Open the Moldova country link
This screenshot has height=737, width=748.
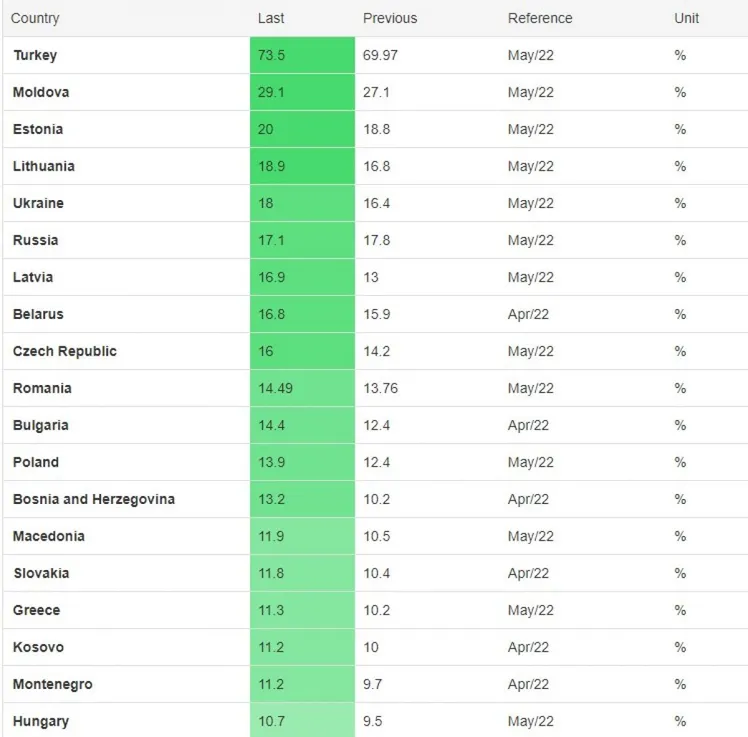(x=41, y=93)
